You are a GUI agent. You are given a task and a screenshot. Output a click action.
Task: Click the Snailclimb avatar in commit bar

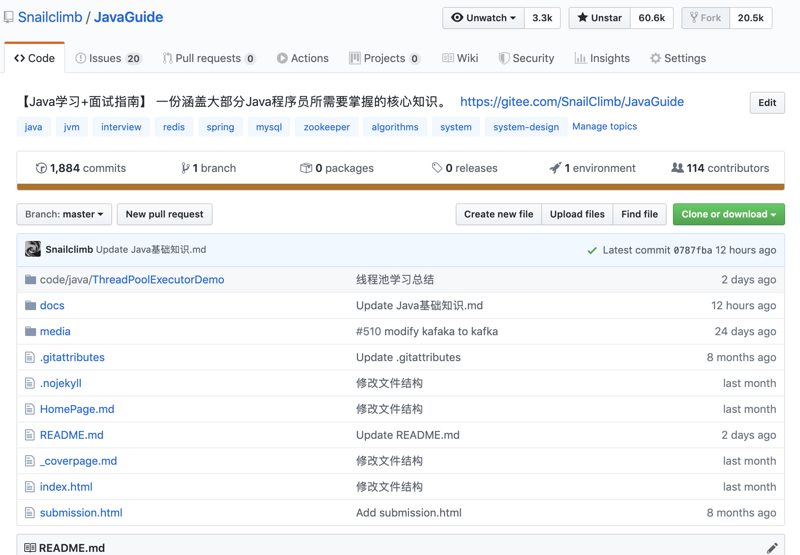[33, 249]
